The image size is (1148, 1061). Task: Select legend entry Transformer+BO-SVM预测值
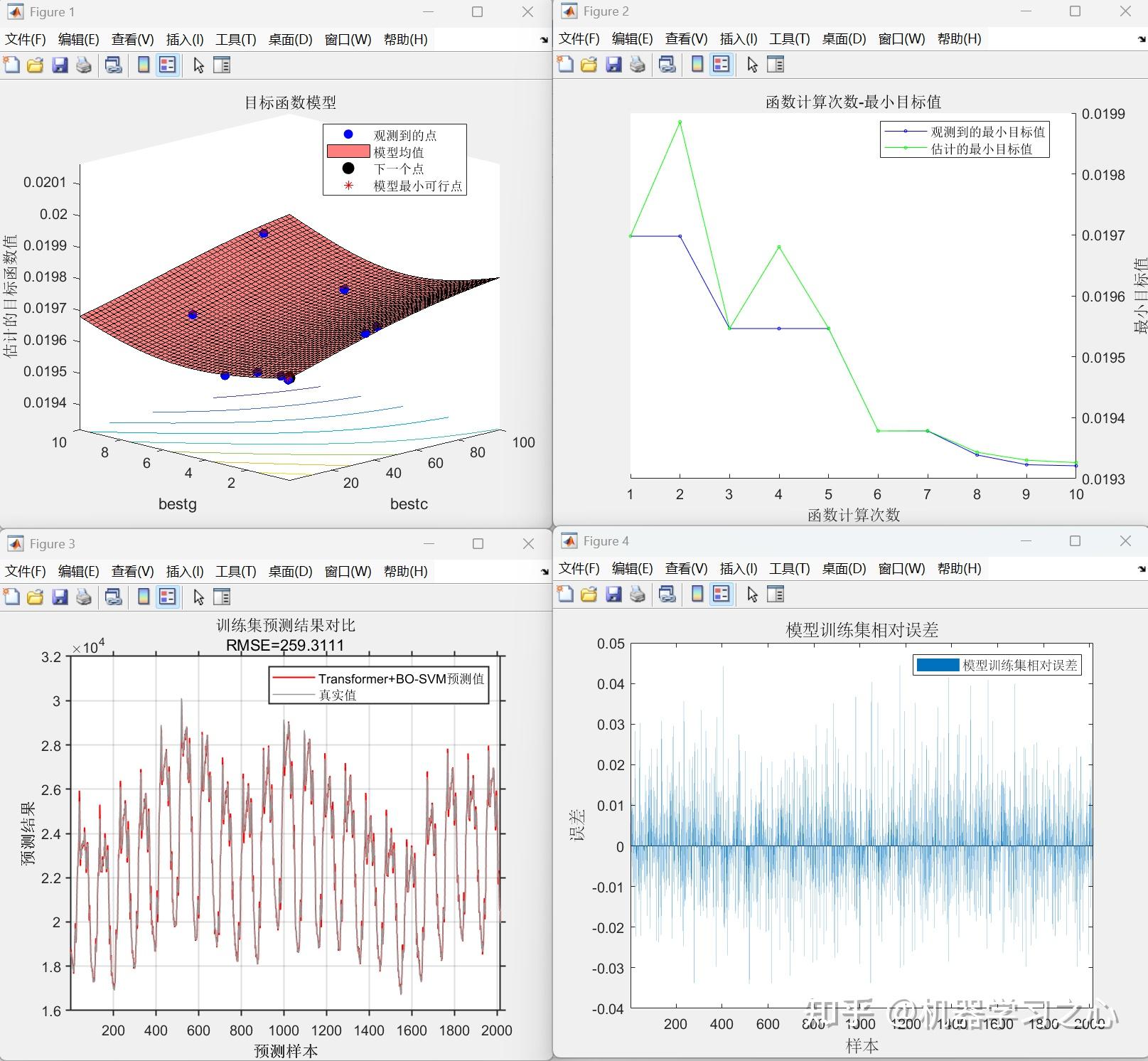point(402,678)
